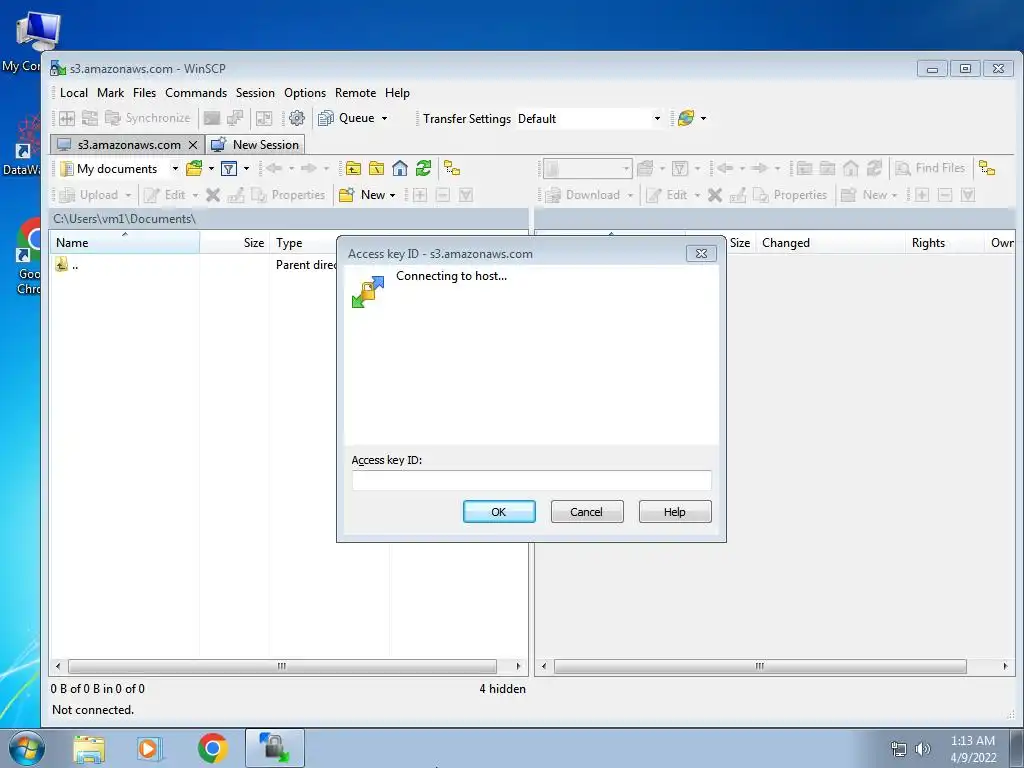
Task: Close the Access key ID dialog
Action: tap(701, 253)
